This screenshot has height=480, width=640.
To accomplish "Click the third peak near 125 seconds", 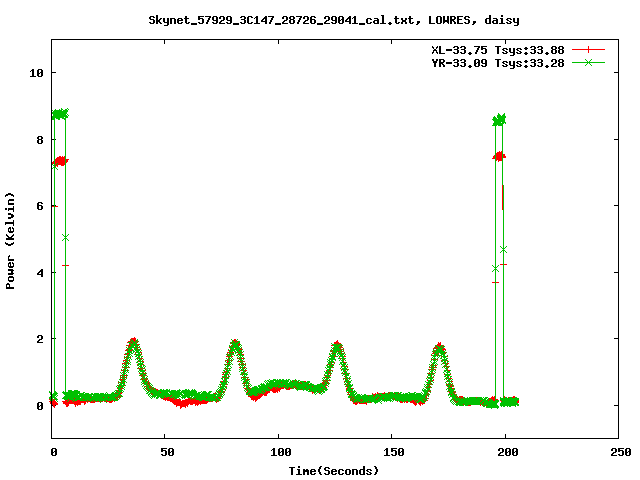I will (338, 347).
